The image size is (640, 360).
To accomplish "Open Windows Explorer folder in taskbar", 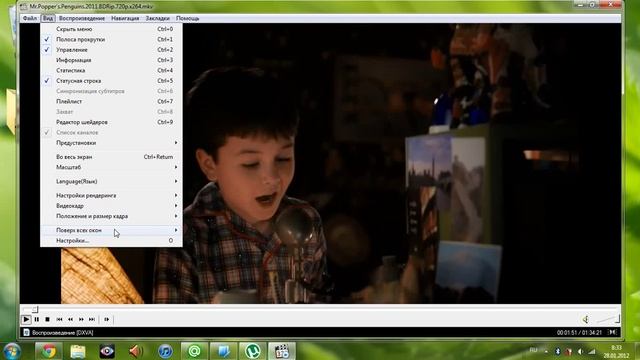I will click(78, 351).
